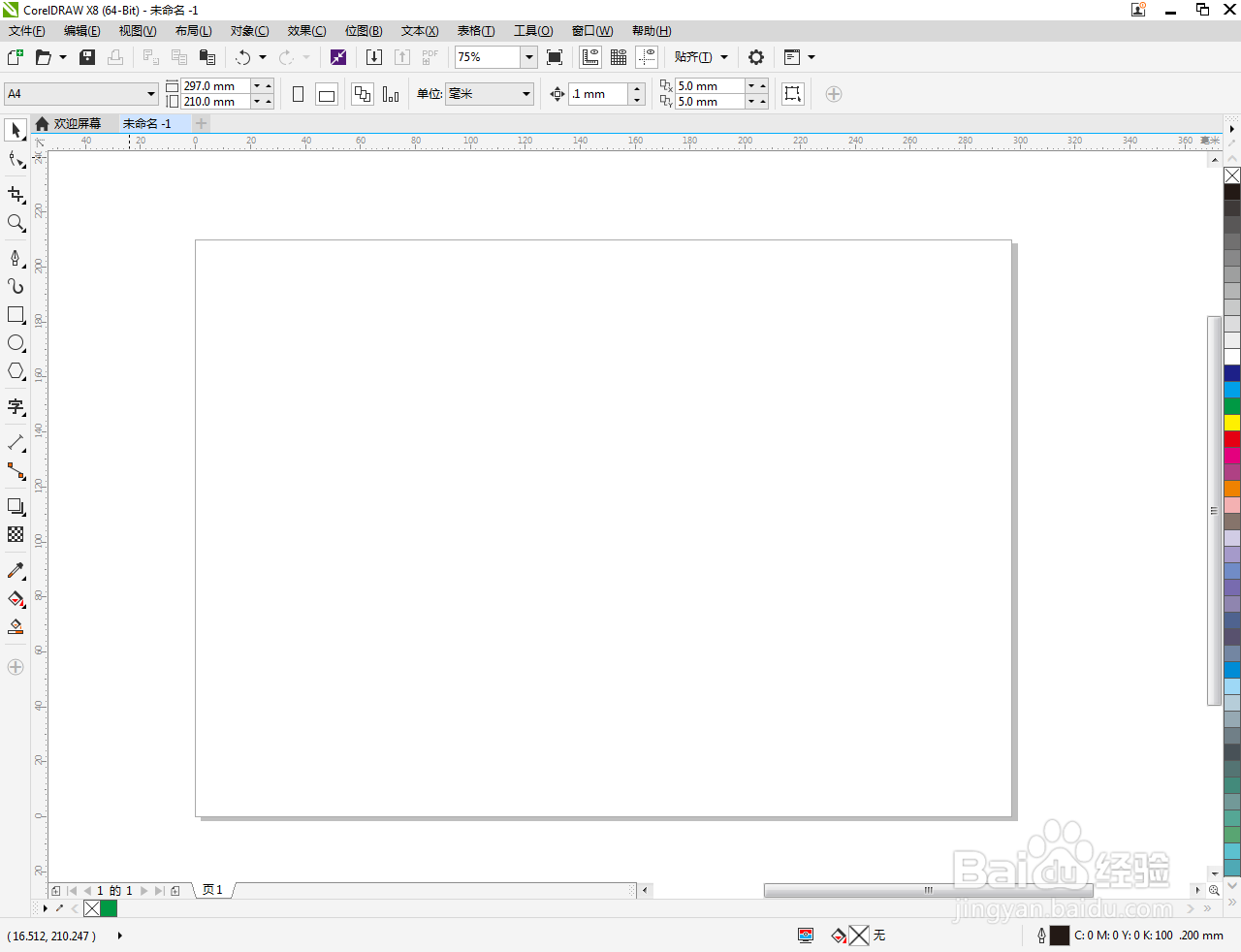
Task: Expand the Undo history dropdown arrow
Action: [263, 57]
